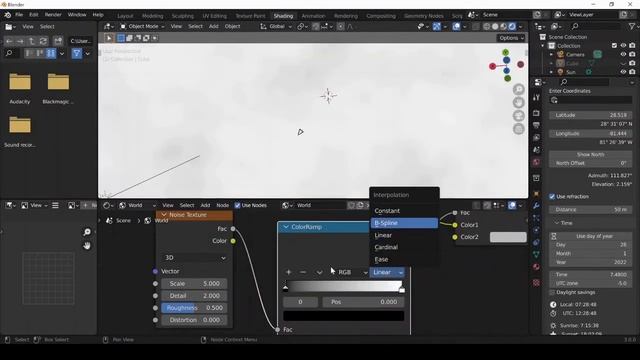Remove the active ColorRamp stop
This screenshot has height=360, width=640.
(303, 272)
